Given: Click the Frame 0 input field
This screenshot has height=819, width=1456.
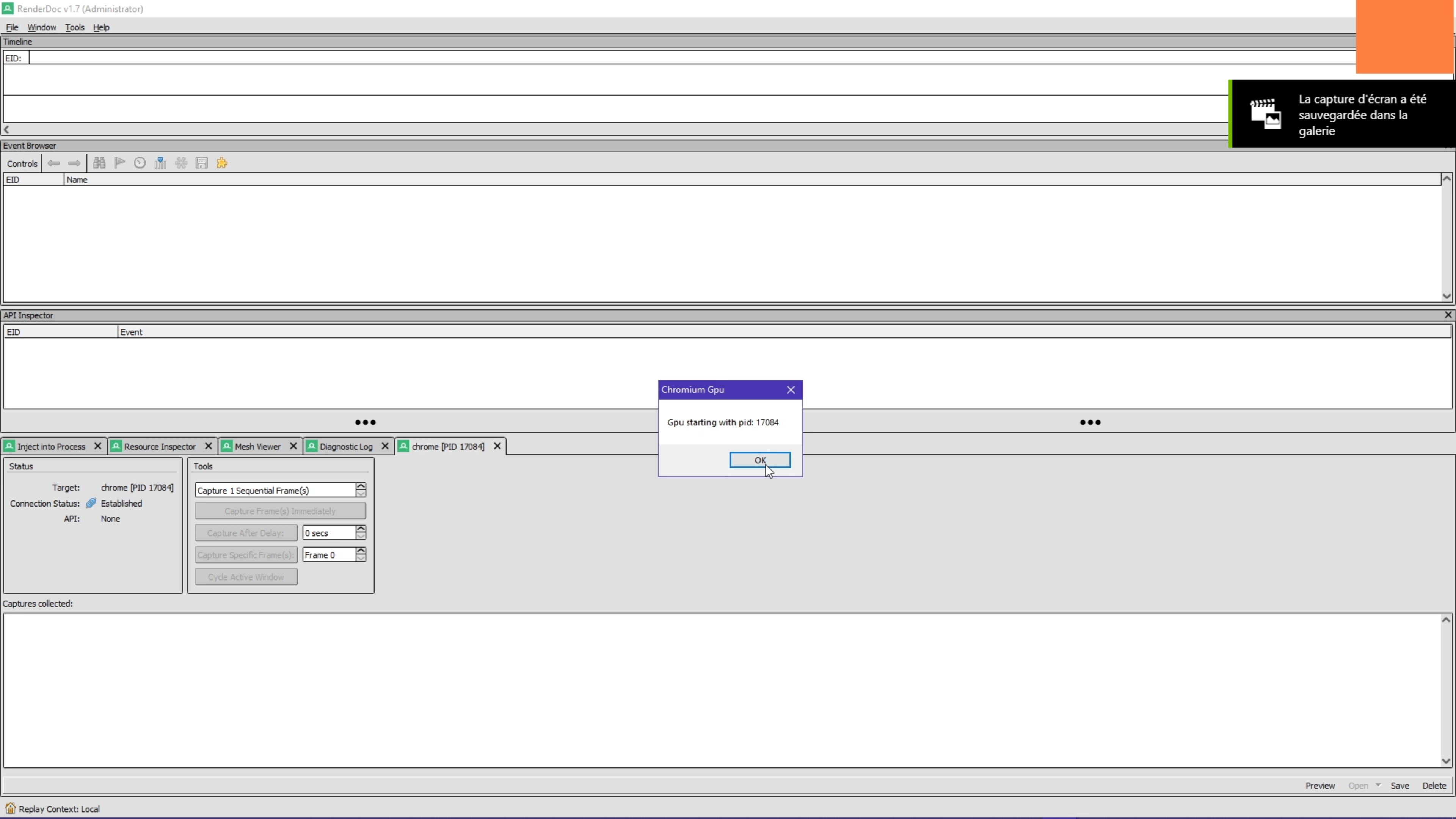Looking at the screenshot, I should pos(329,554).
